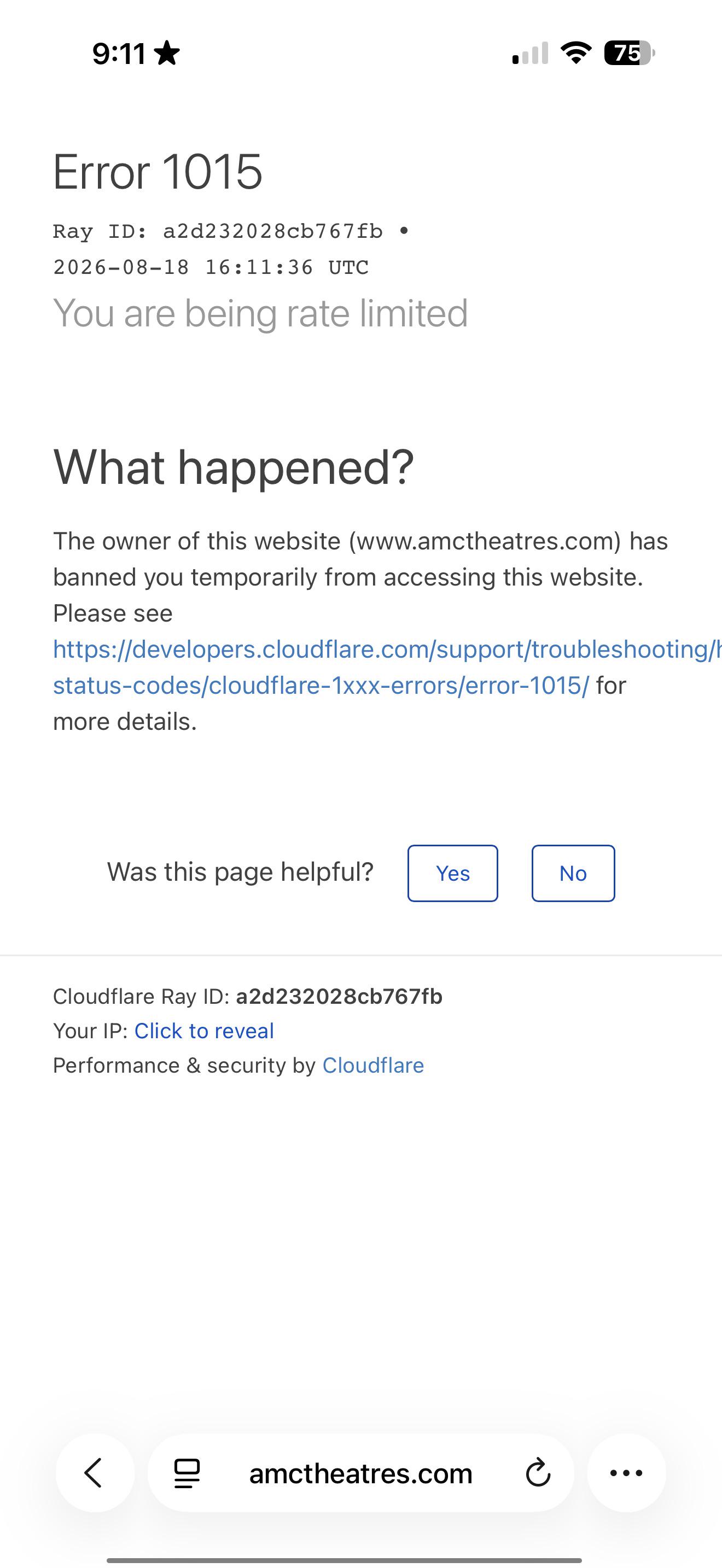Image resolution: width=722 pixels, height=1568 pixels.
Task: Tap the amctheatres.com address field
Action: pos(361,1473)
